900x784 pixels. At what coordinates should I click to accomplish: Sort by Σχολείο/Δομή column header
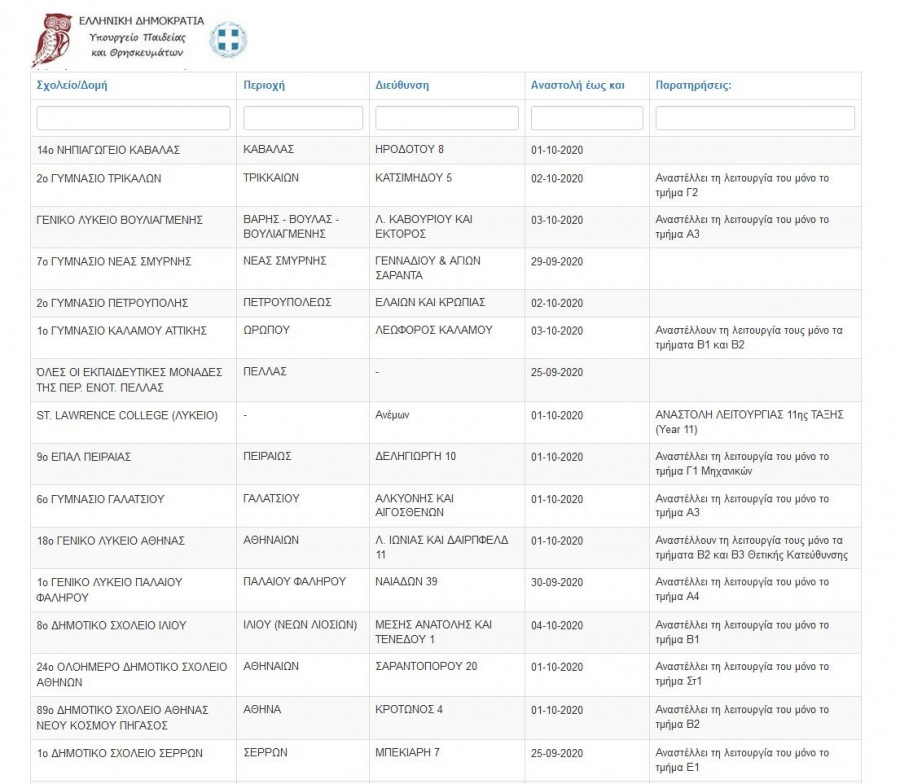pyautogui.click(x=72, y=85)
